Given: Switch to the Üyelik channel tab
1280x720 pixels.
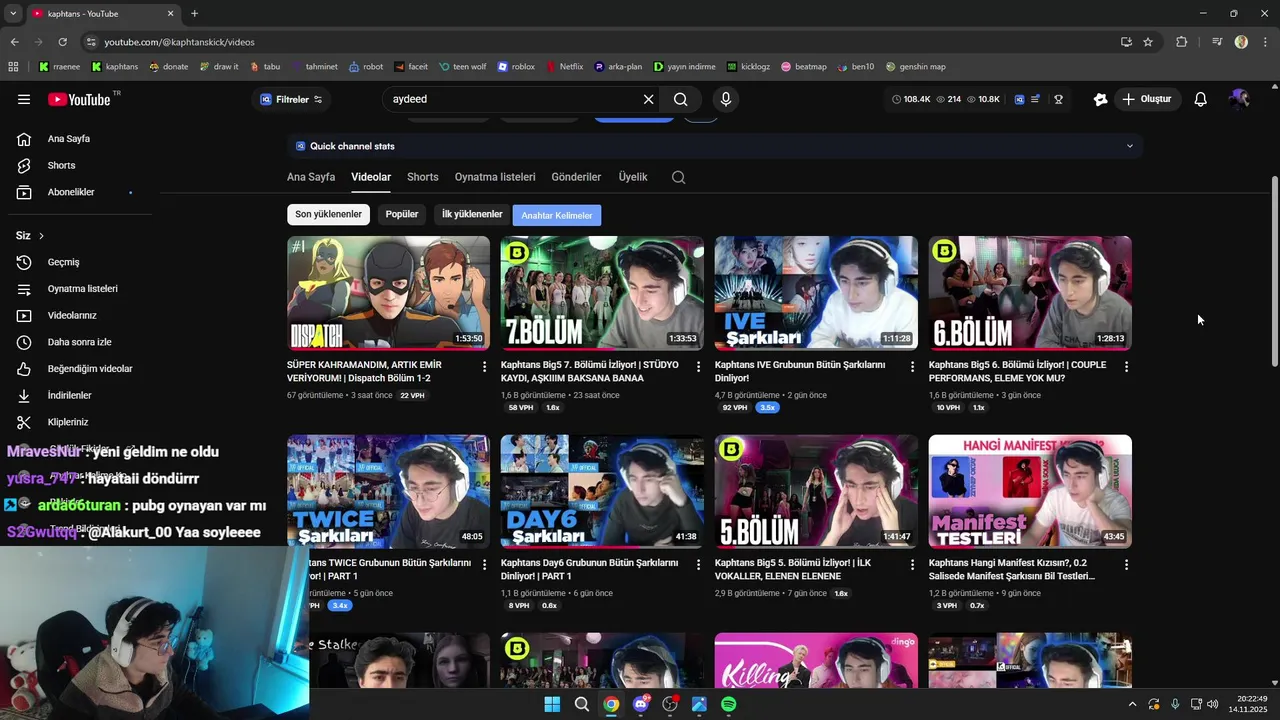Looking at the screenshot, I should click(633, 177).
